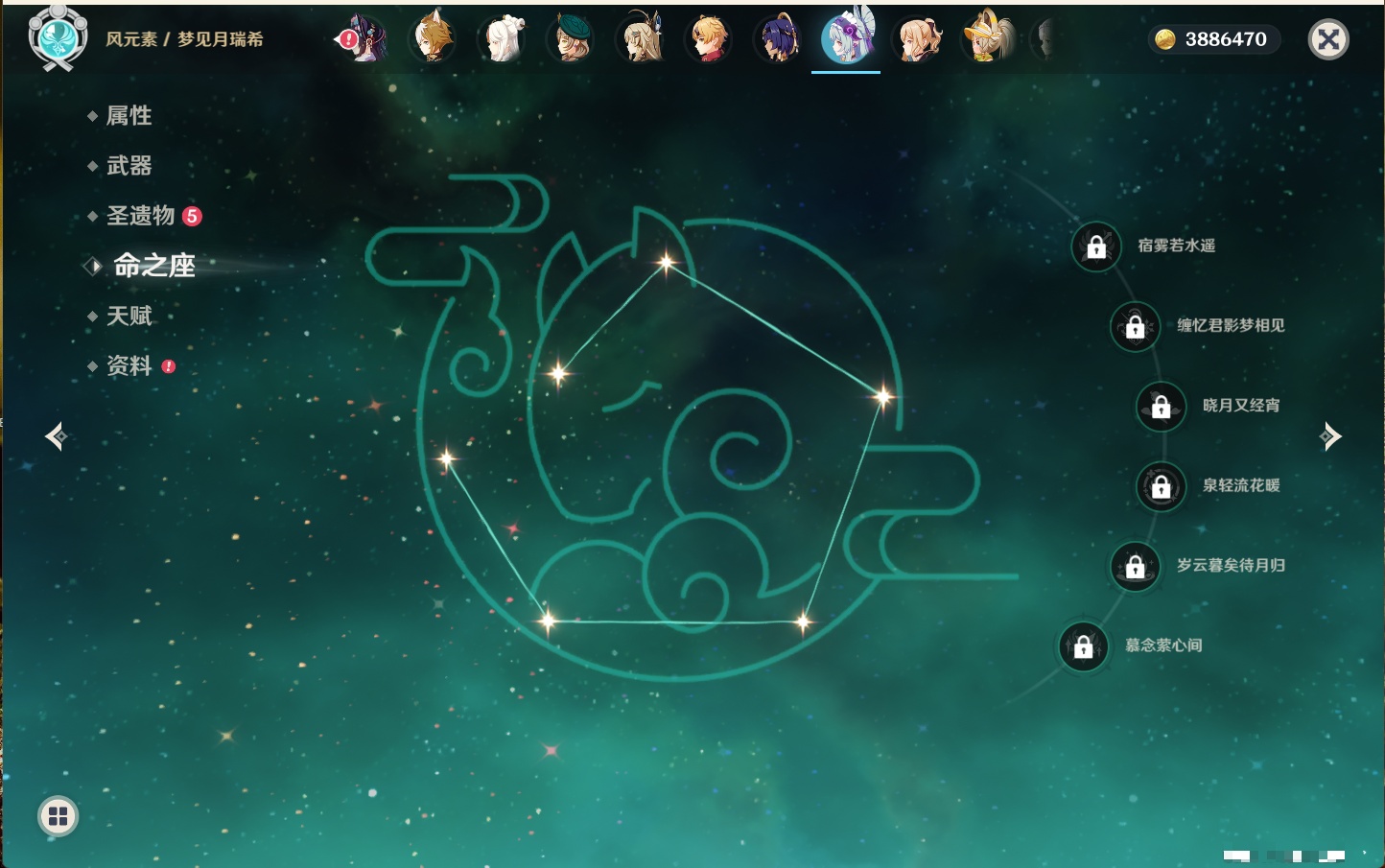The height and width of the screenshot is (868, 1385).
Task: Select the dark blue-haired character portrait
Action: click(x=778, y=39)
